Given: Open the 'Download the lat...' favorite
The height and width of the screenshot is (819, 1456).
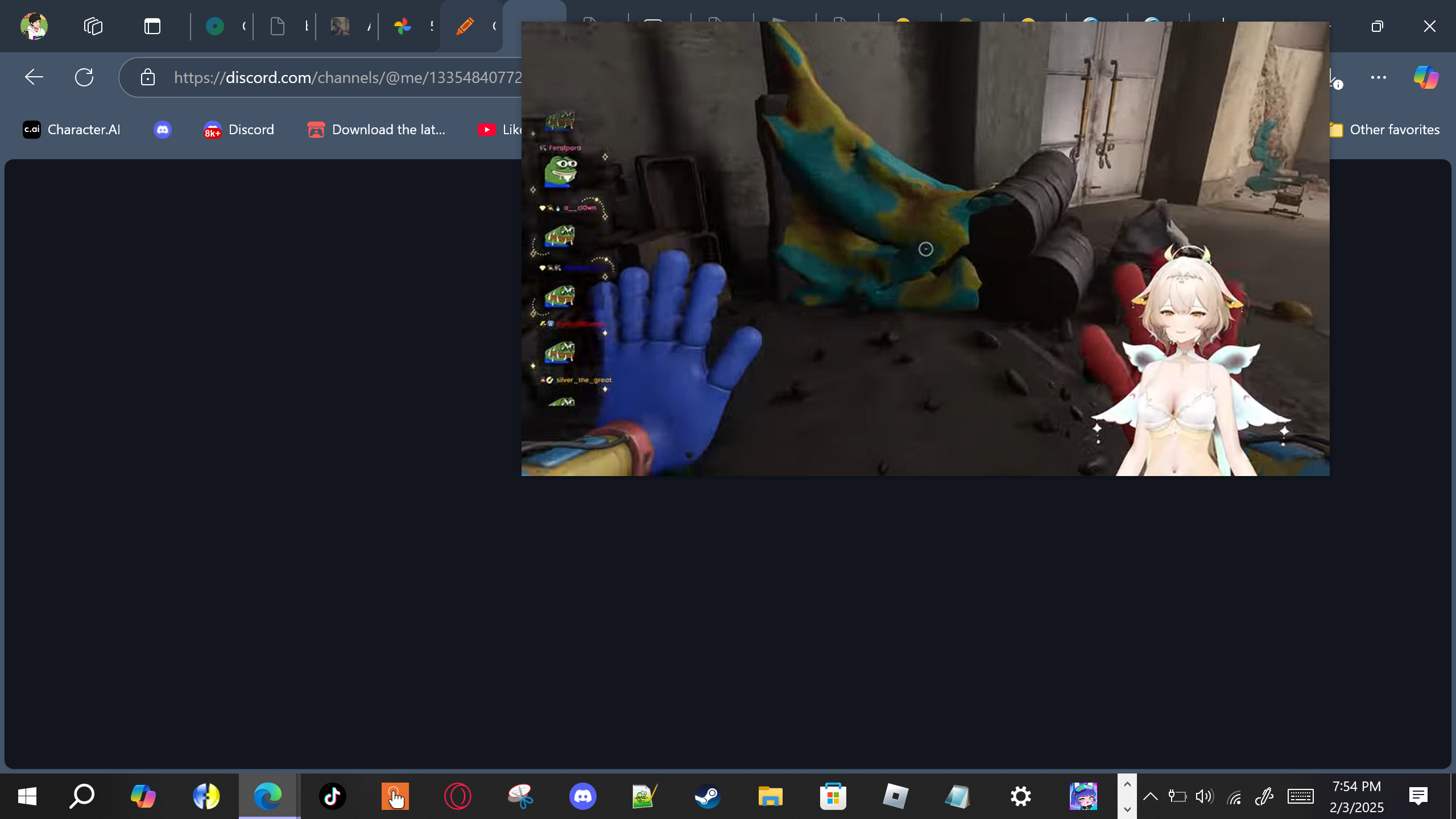Looking at the screenshot, I should pos(376,130).
